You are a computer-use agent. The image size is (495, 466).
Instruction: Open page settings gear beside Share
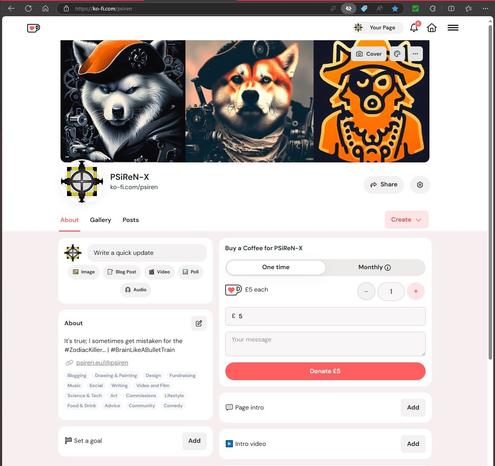(x=420, y=185)
